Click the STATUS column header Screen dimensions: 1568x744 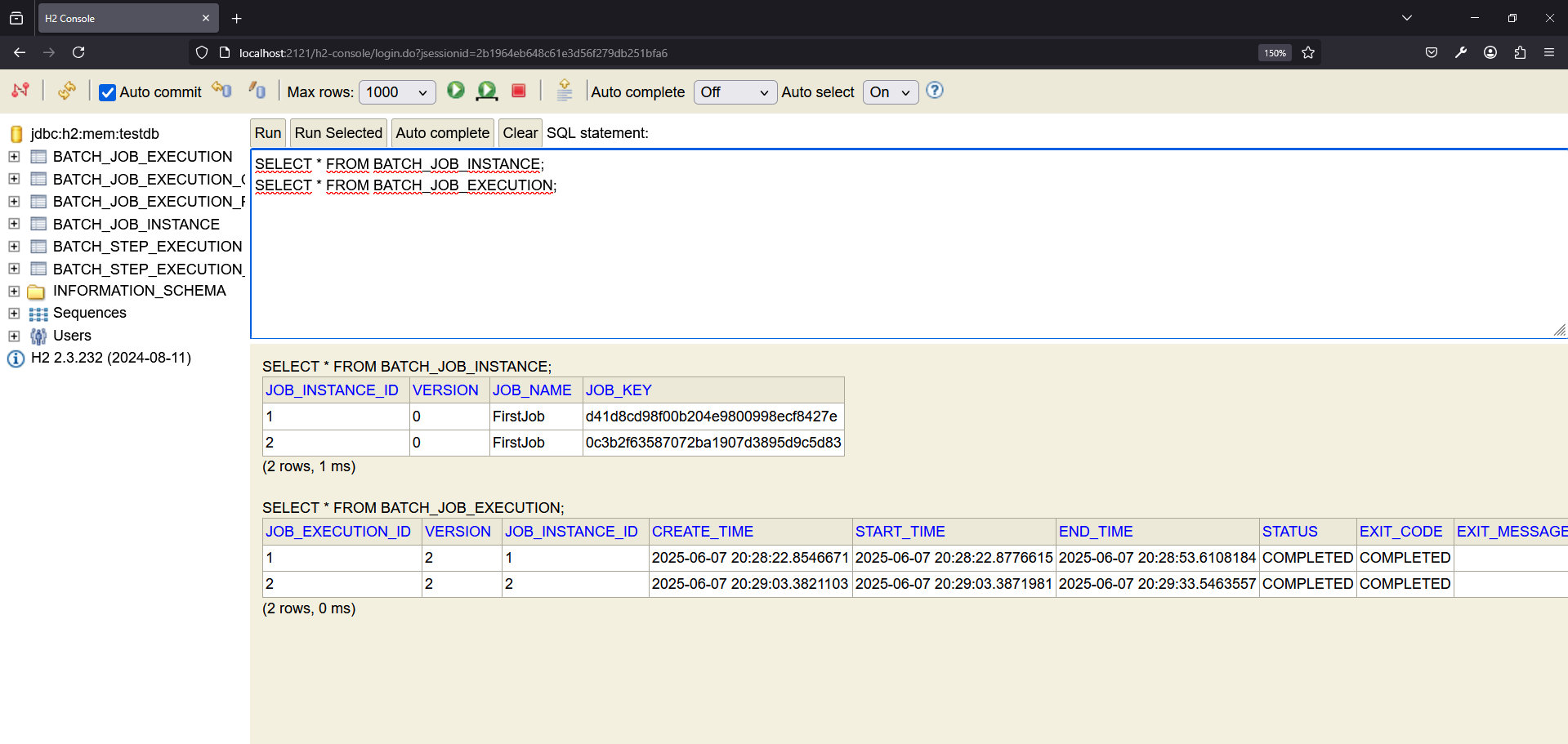tap(1290, 532)
